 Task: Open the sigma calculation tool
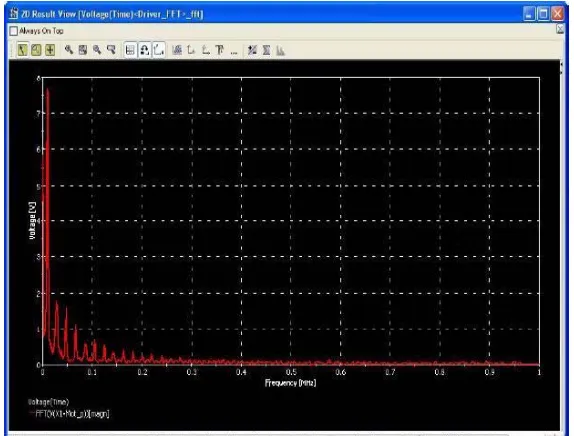tap(266, 50)
